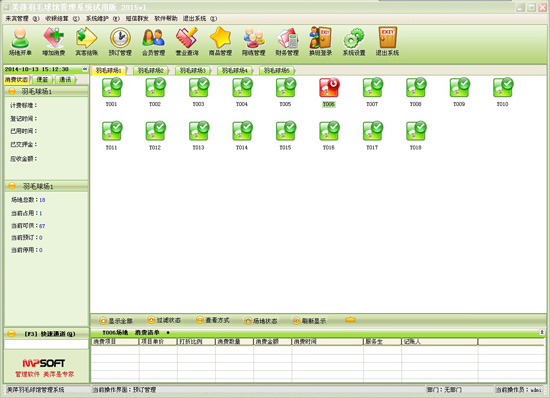Click the 商品管理 star icon
This screenshot has width=550, height=398.
220,42
